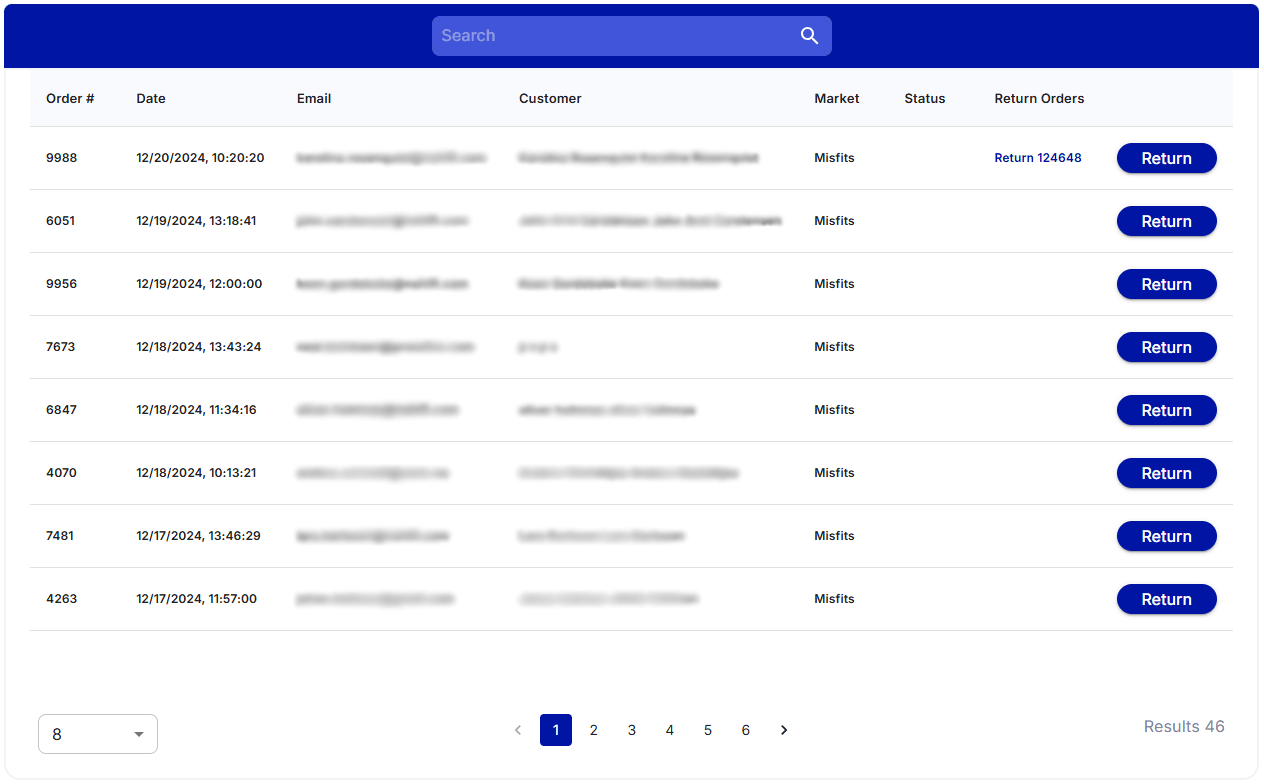Select Return on order 6847 row
The width and height of the screenshot is (1264, 784).
tap(1166, 410)
